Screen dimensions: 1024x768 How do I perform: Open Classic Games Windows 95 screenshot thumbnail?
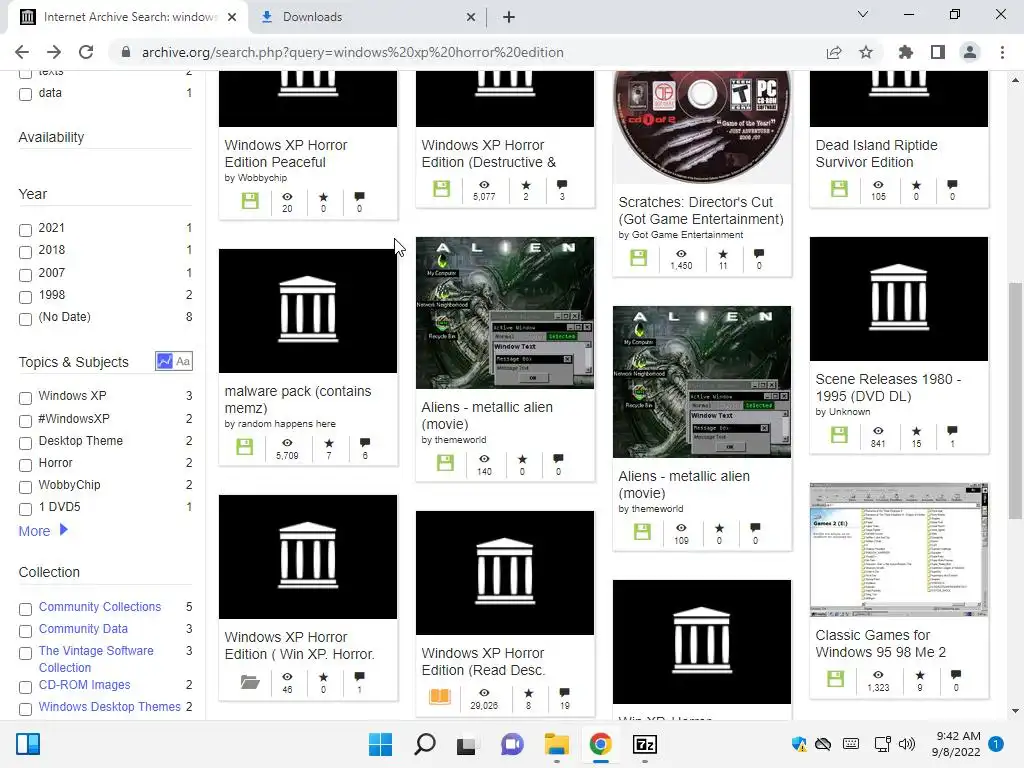pos(899,550)
